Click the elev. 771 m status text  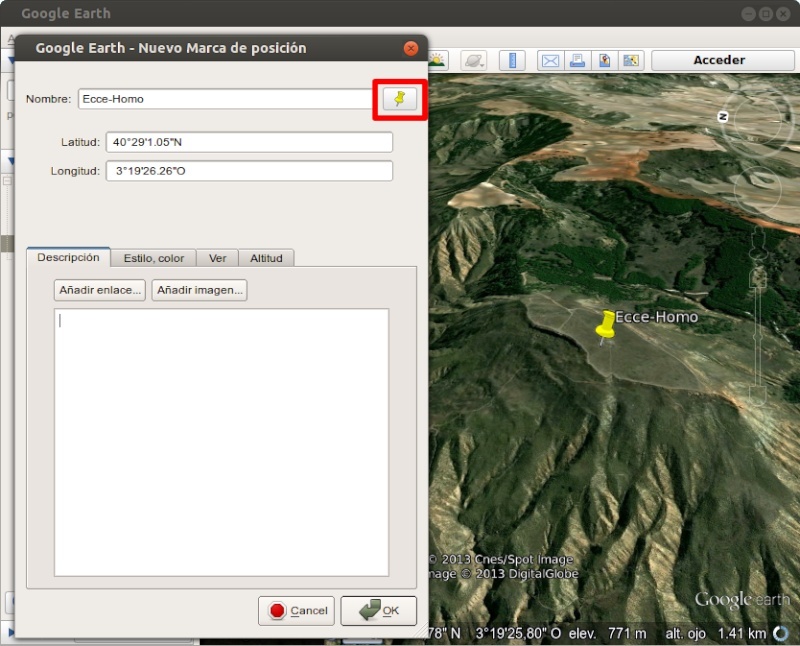tap(607, 634)
